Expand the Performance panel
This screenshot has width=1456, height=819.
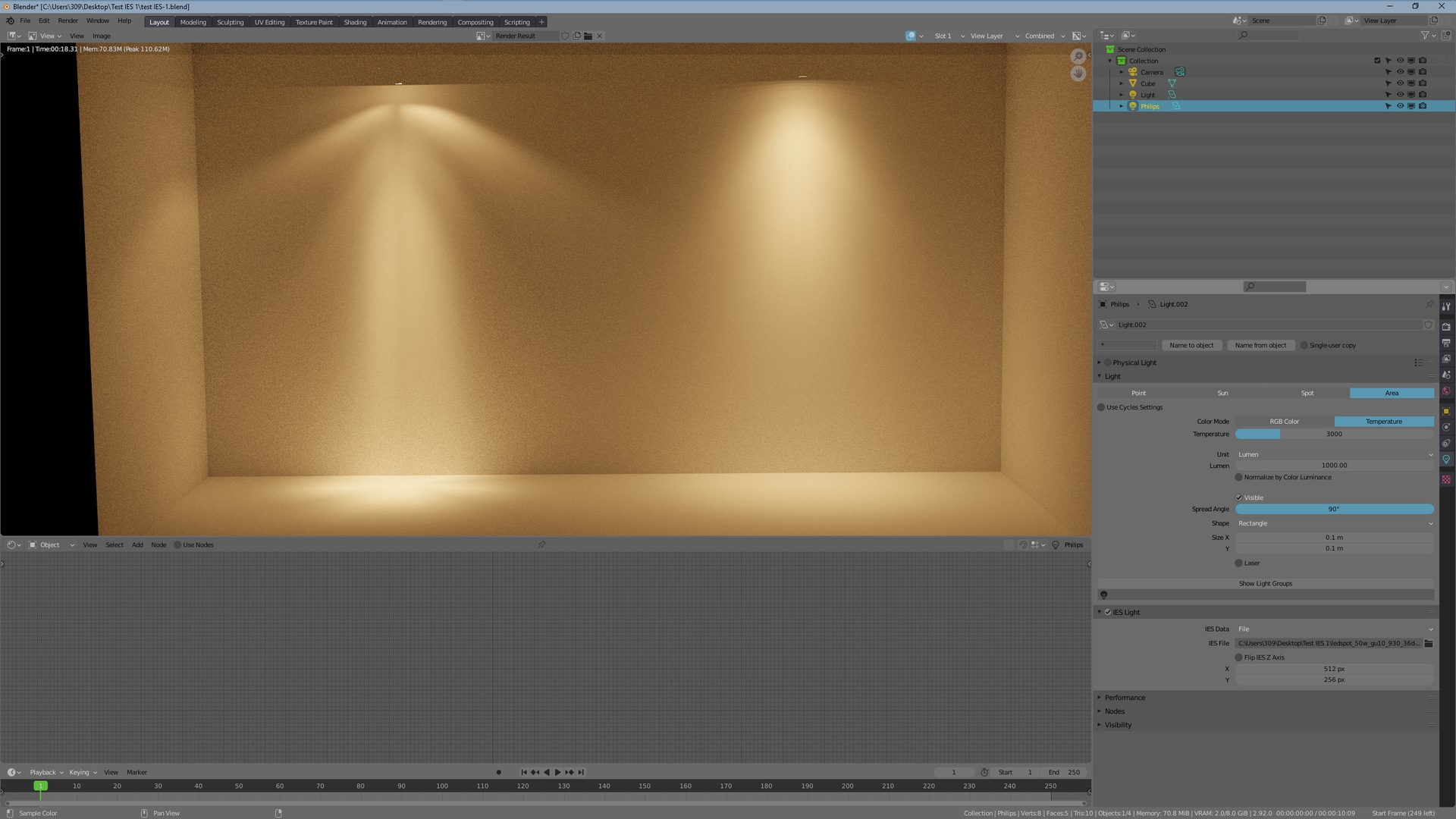[1125, 698]
